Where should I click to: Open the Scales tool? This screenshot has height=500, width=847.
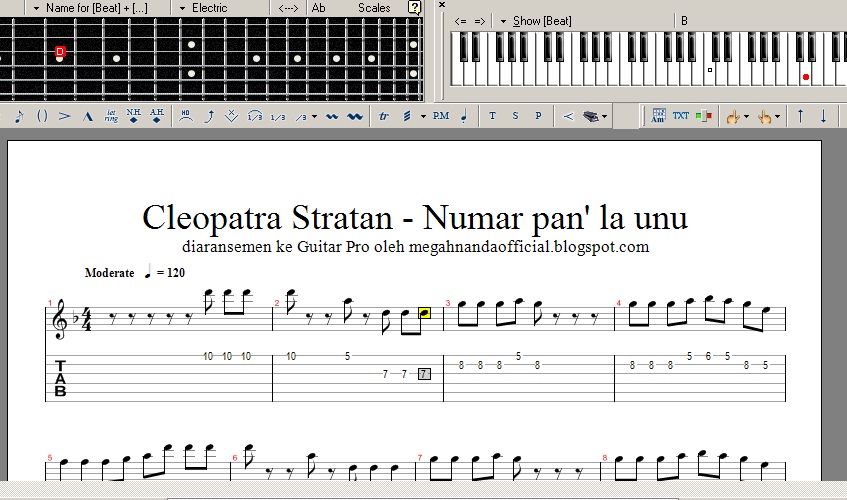pyautogui.click(x=374, y=8)
